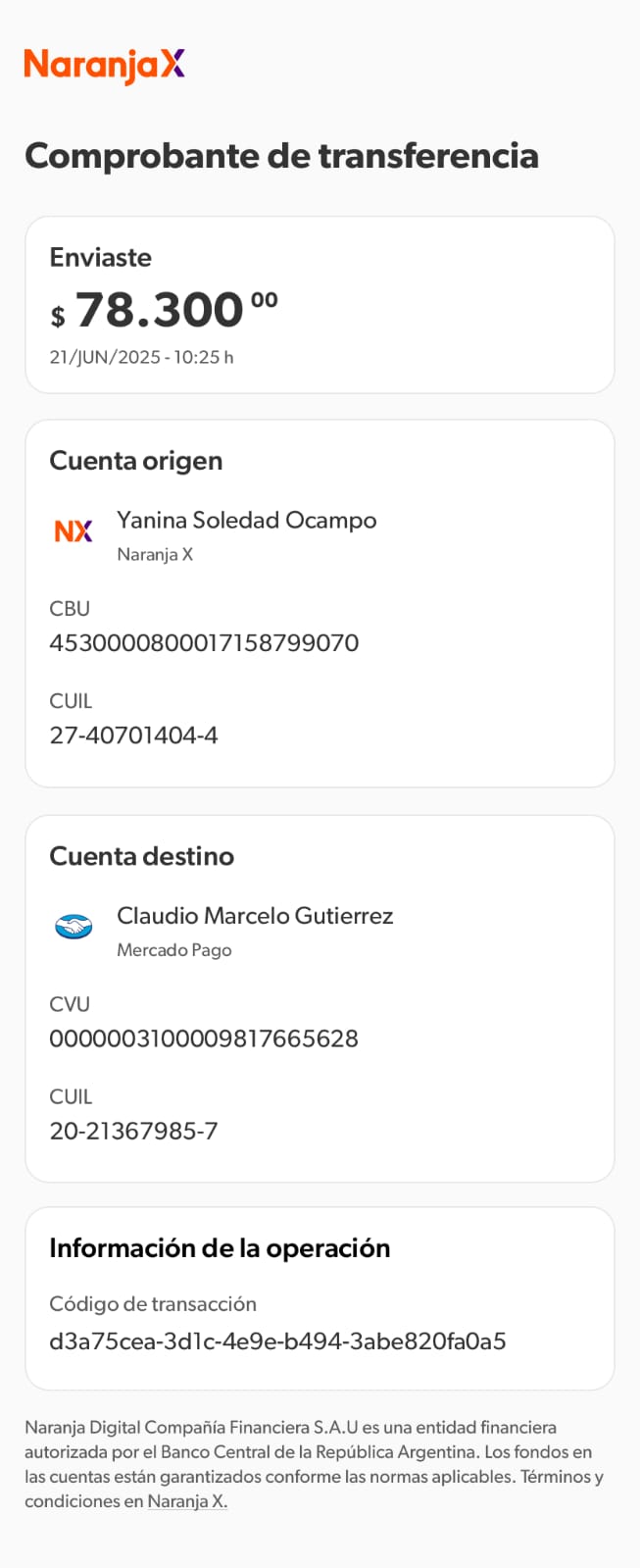This screenshot has width=640, height=1568.
Task: Click the Mercado Pago label under recipient
Action: point(174,950)
